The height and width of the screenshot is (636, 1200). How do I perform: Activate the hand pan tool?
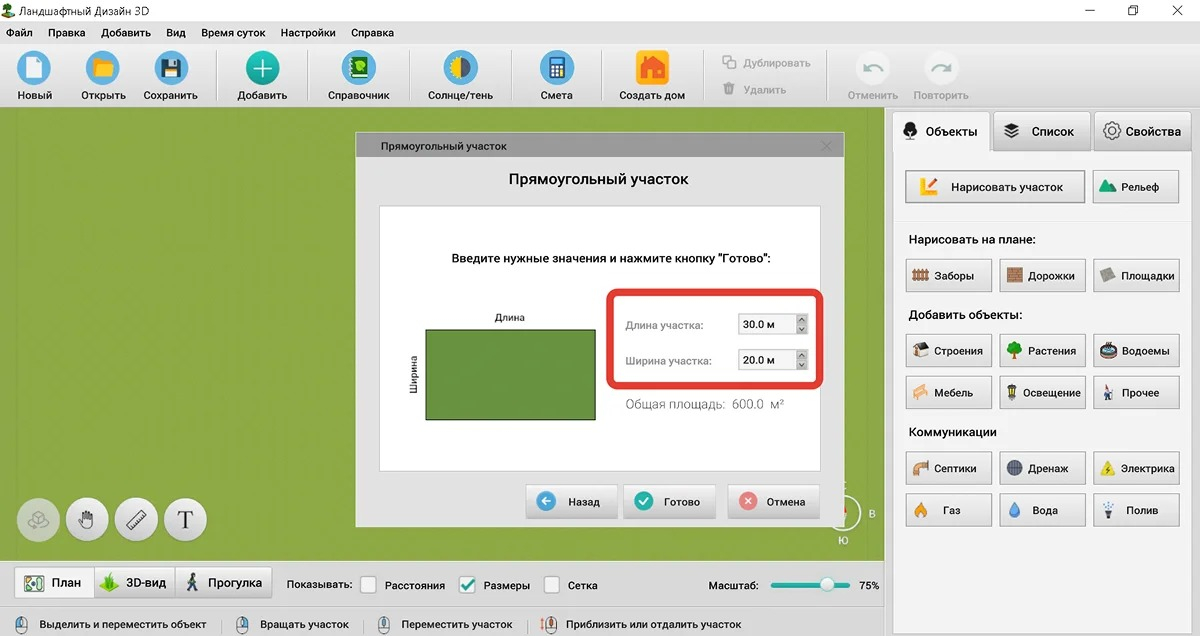(x=87, y=519)
